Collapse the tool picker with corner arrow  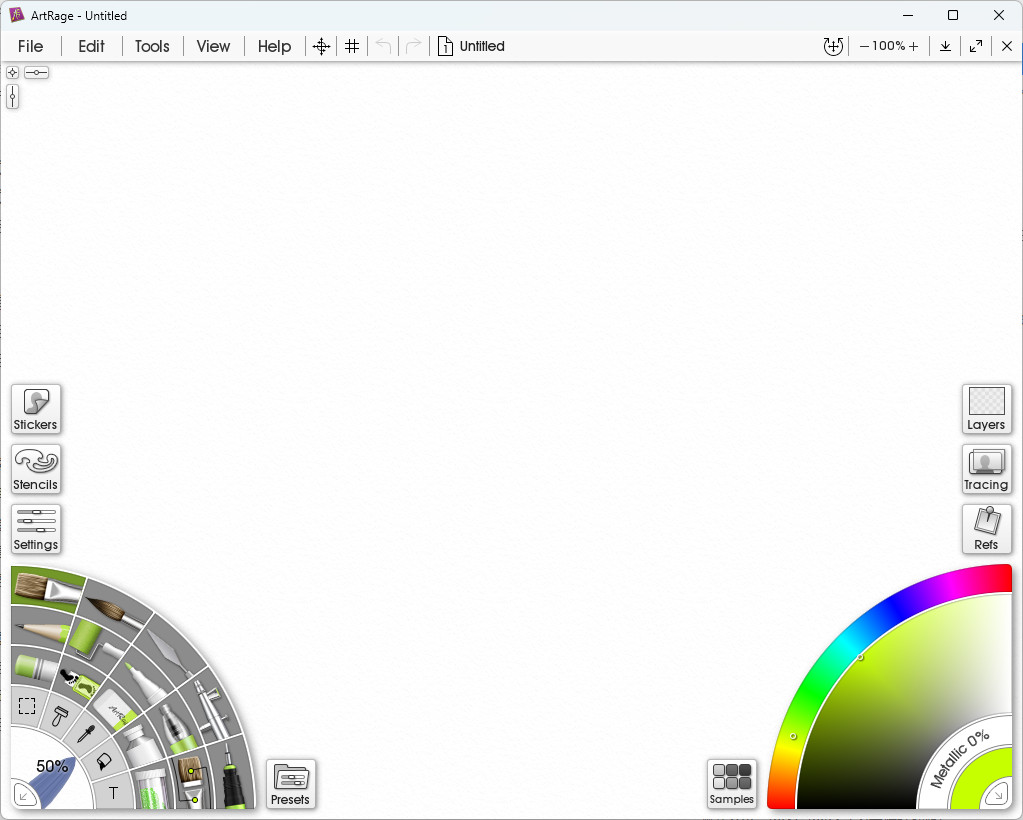click(23, 795)
